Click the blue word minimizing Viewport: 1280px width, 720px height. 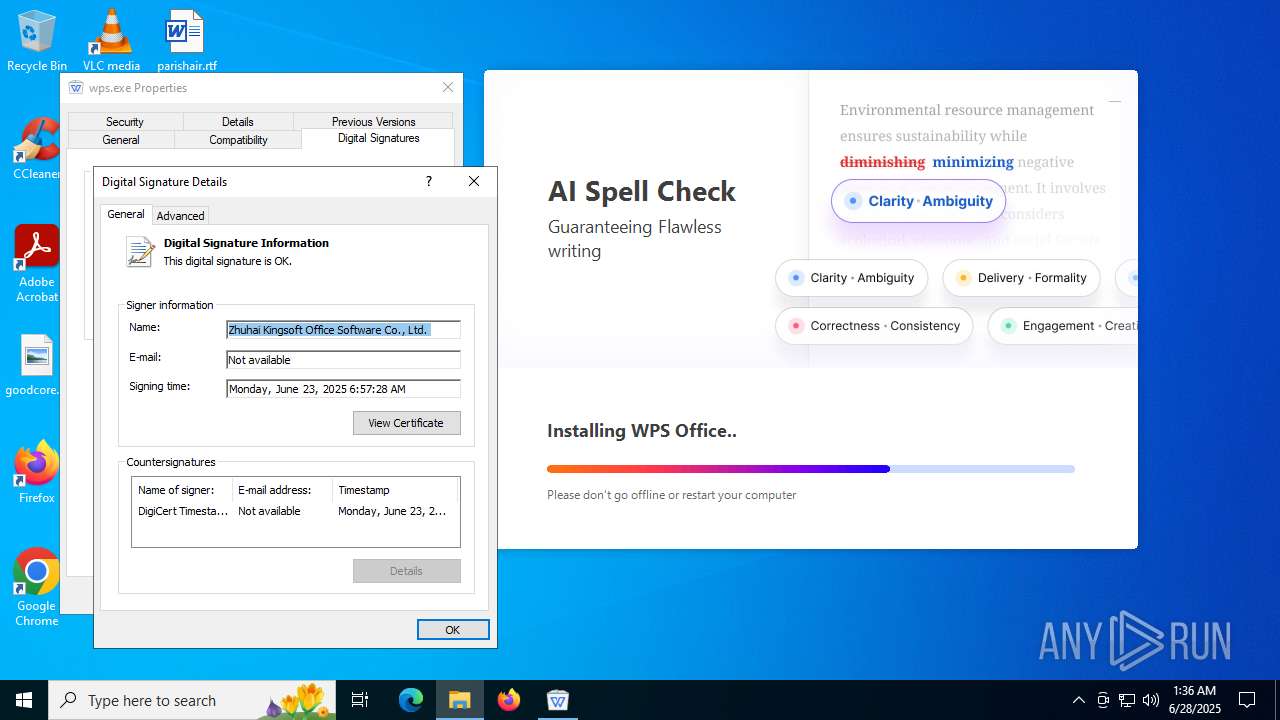tap(973, 162)
